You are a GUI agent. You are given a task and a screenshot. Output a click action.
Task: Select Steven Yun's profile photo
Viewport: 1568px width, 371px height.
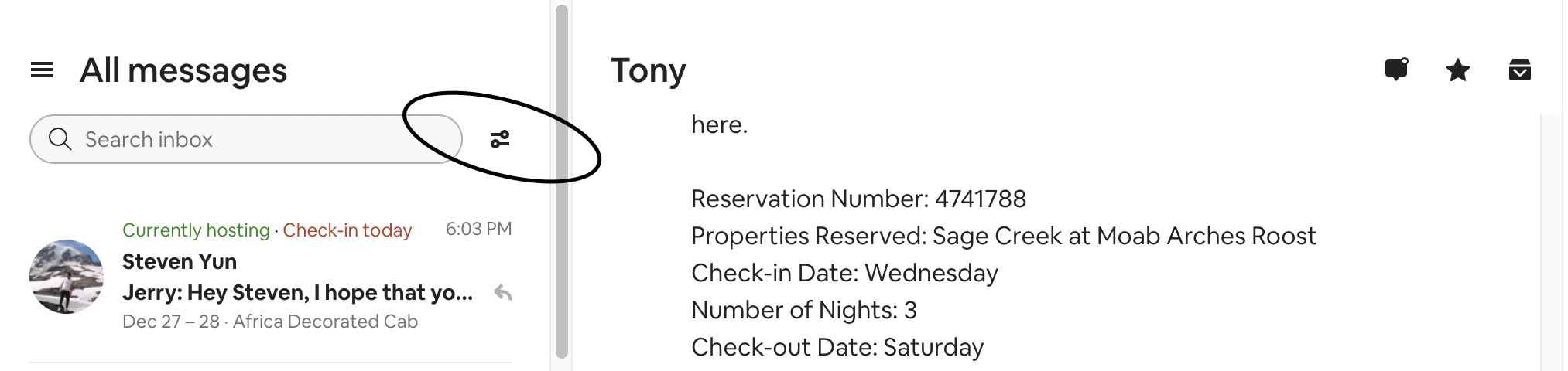(x=67, y=277)
